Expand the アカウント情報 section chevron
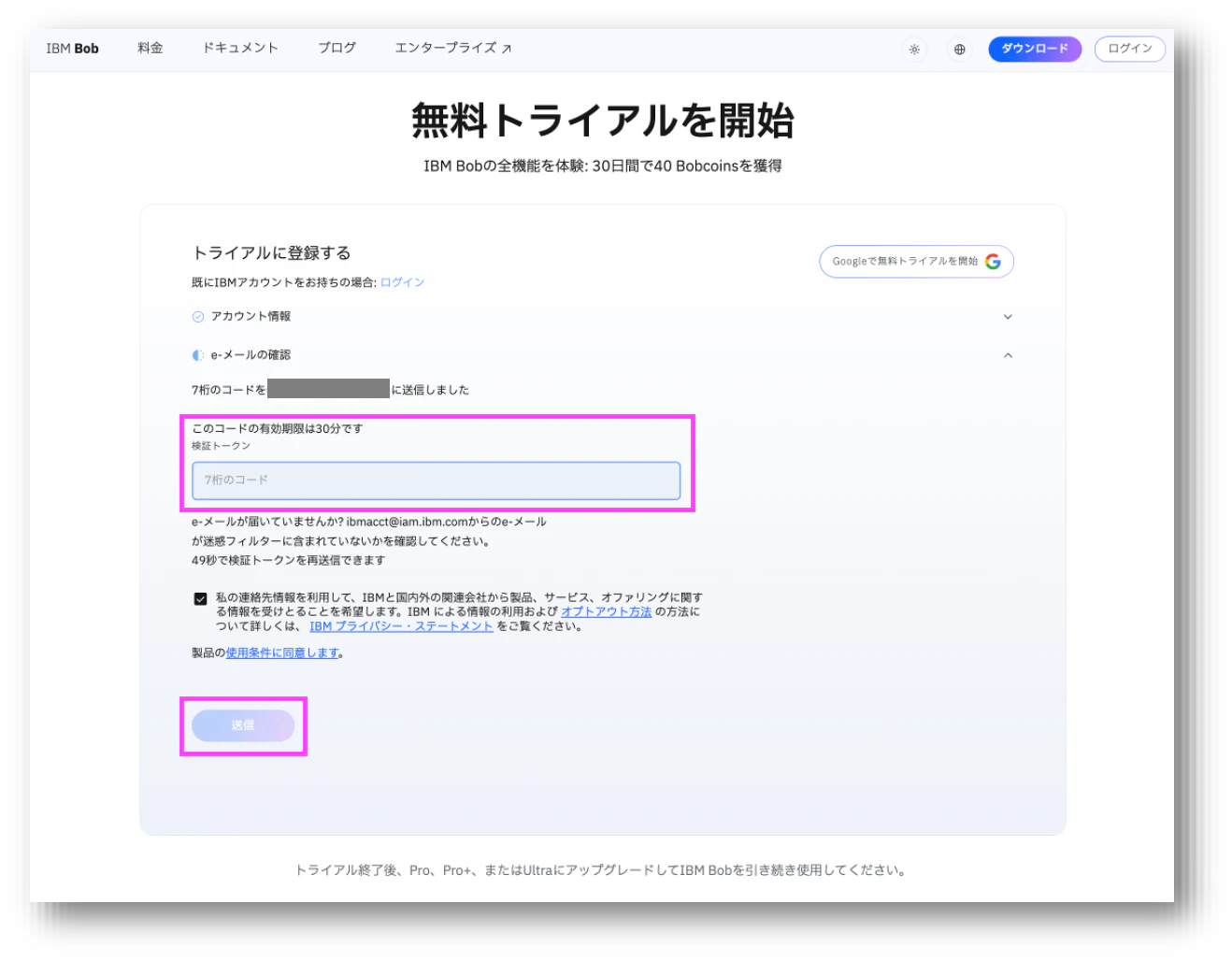This screenshot has height=961, width=1232. point(1008,317)
